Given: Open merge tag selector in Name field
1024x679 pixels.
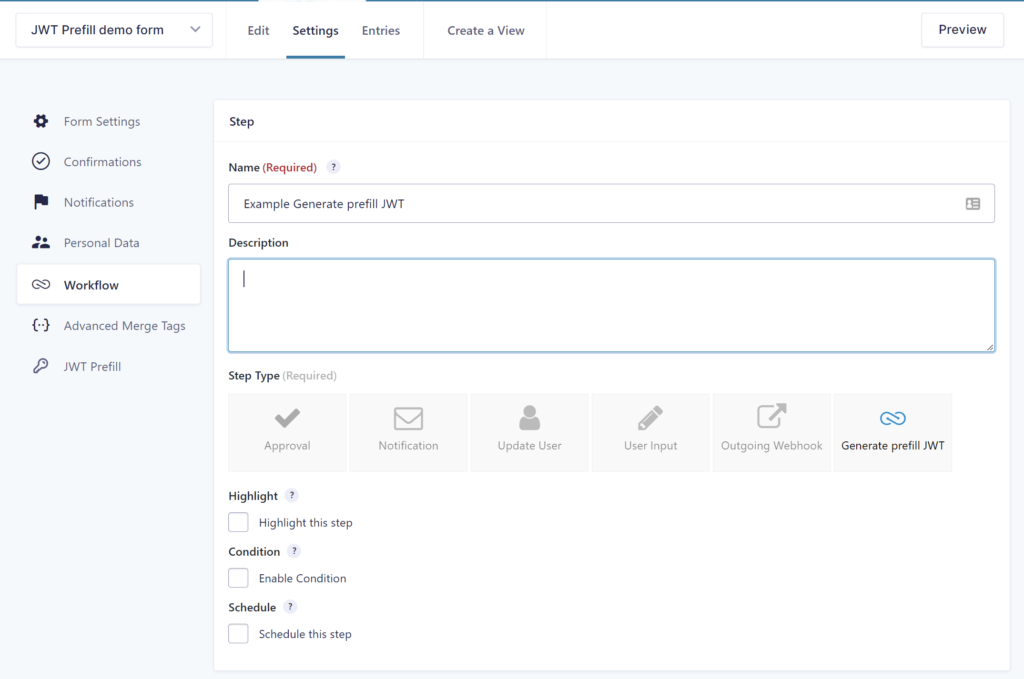Looking at the screenshot, I should pyautogui.click(x=972, y=204).
